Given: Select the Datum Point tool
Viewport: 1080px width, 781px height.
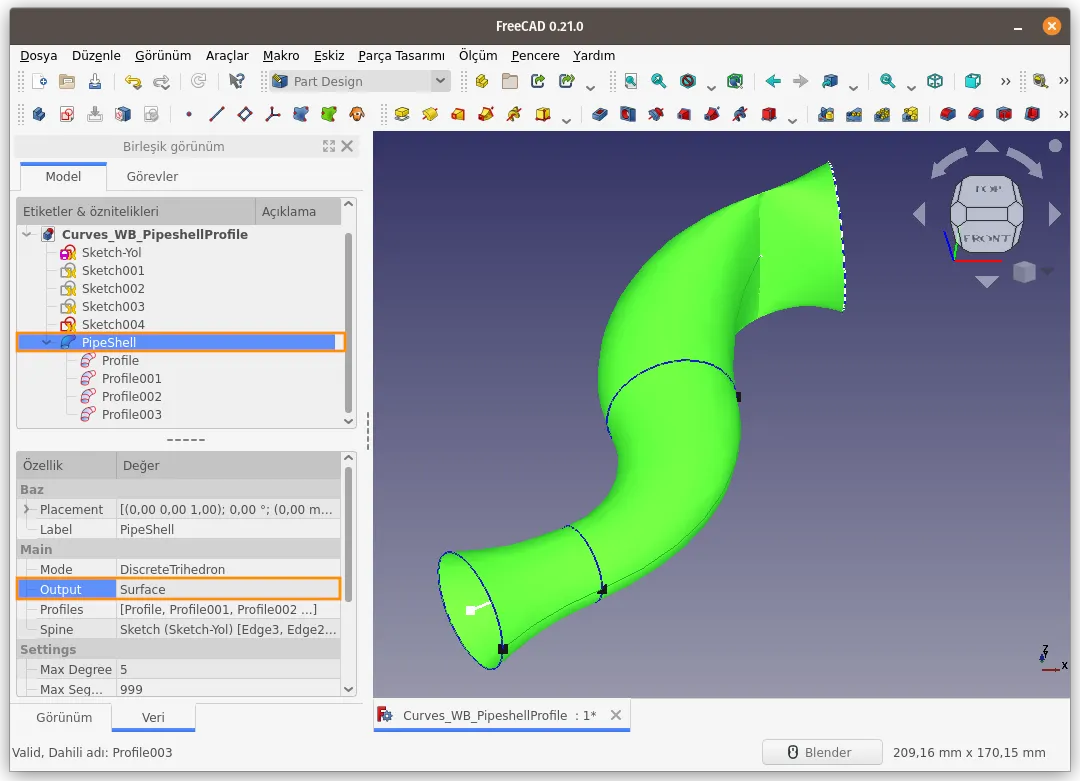Looking at the screenshot, I should tap(189, 114).
